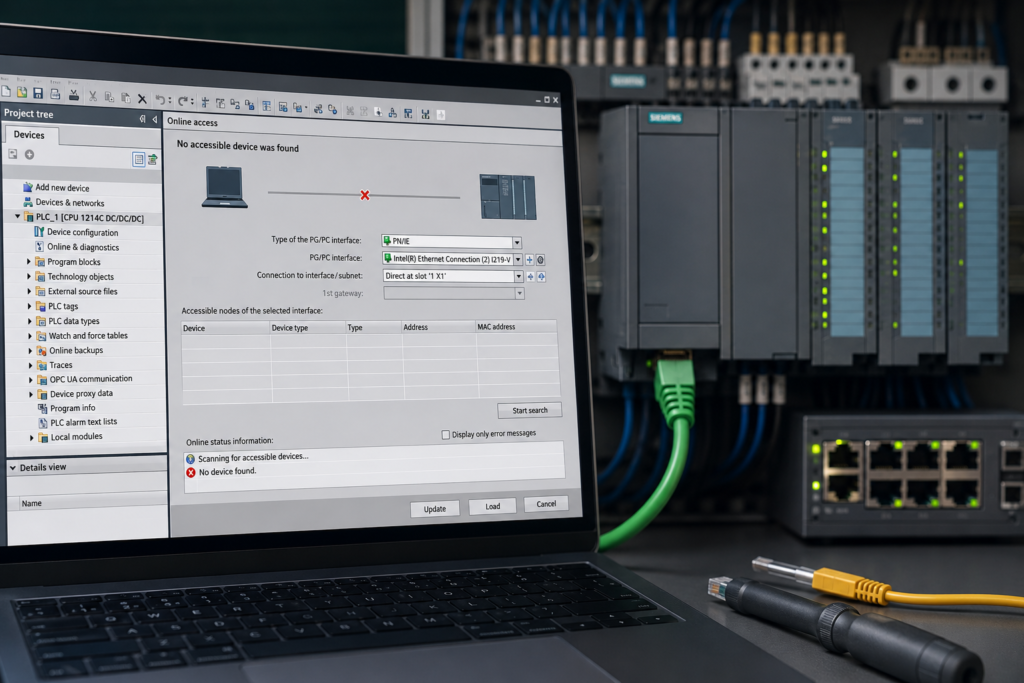
Task: Click the Redo arrow in the toolbar
Action: point(183,101)
